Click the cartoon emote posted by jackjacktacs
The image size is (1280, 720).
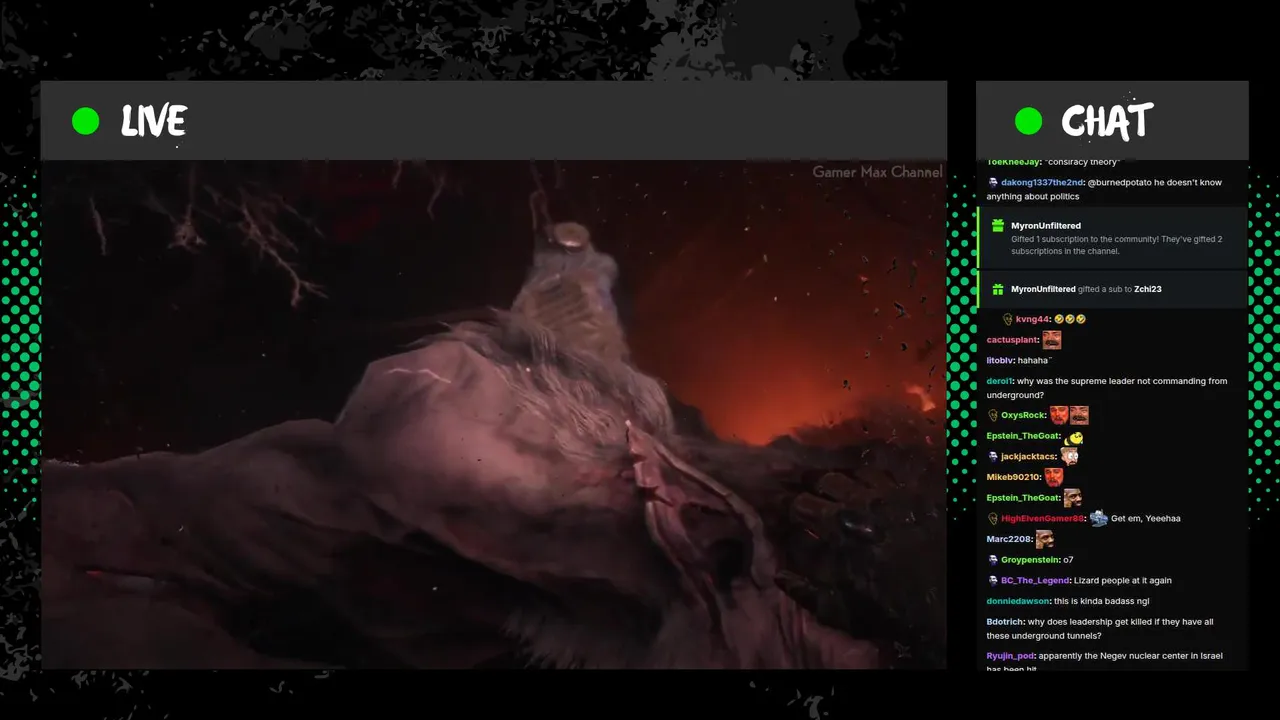1069,456
